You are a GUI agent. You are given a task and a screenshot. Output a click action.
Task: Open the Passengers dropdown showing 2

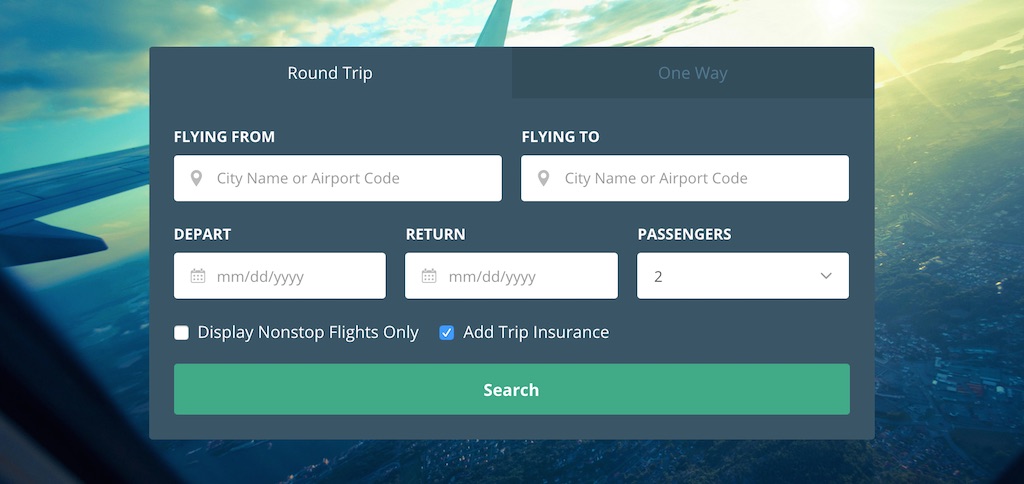click(743, 276)
